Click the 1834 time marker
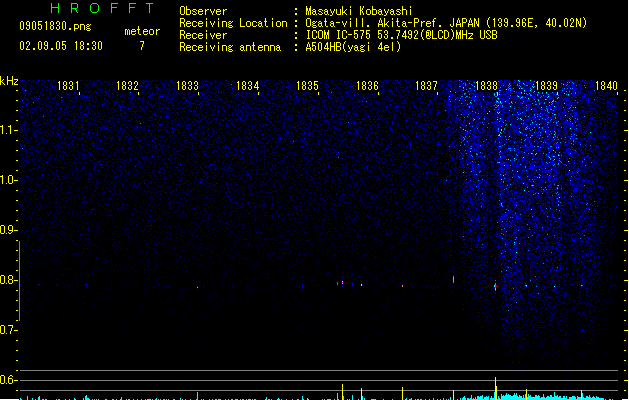629x400 pixels. coord(248,86)
